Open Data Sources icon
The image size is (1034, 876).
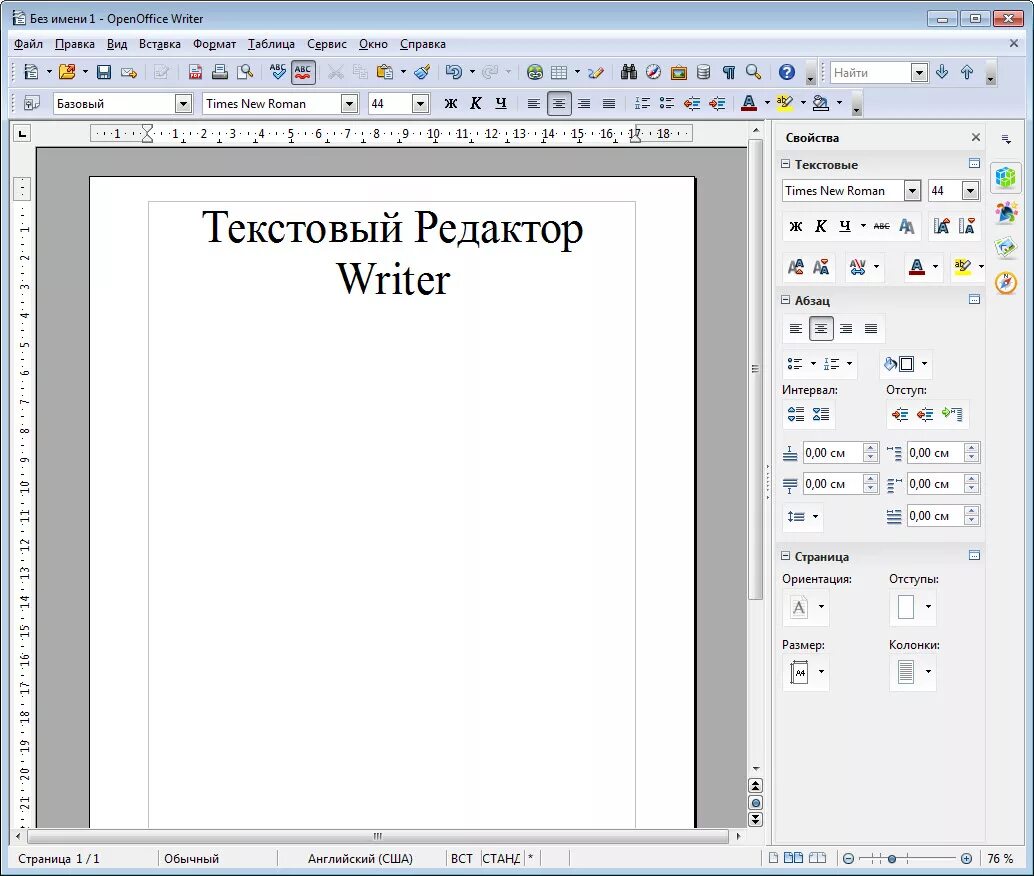[704, 72]
